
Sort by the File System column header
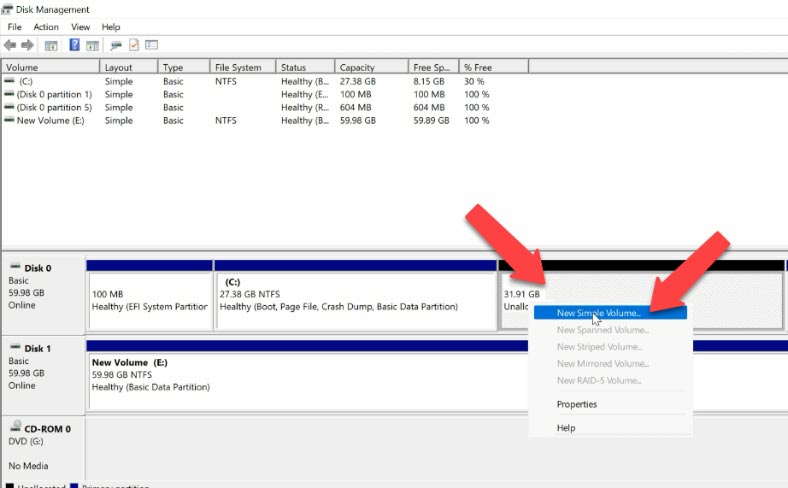(243, 67)
